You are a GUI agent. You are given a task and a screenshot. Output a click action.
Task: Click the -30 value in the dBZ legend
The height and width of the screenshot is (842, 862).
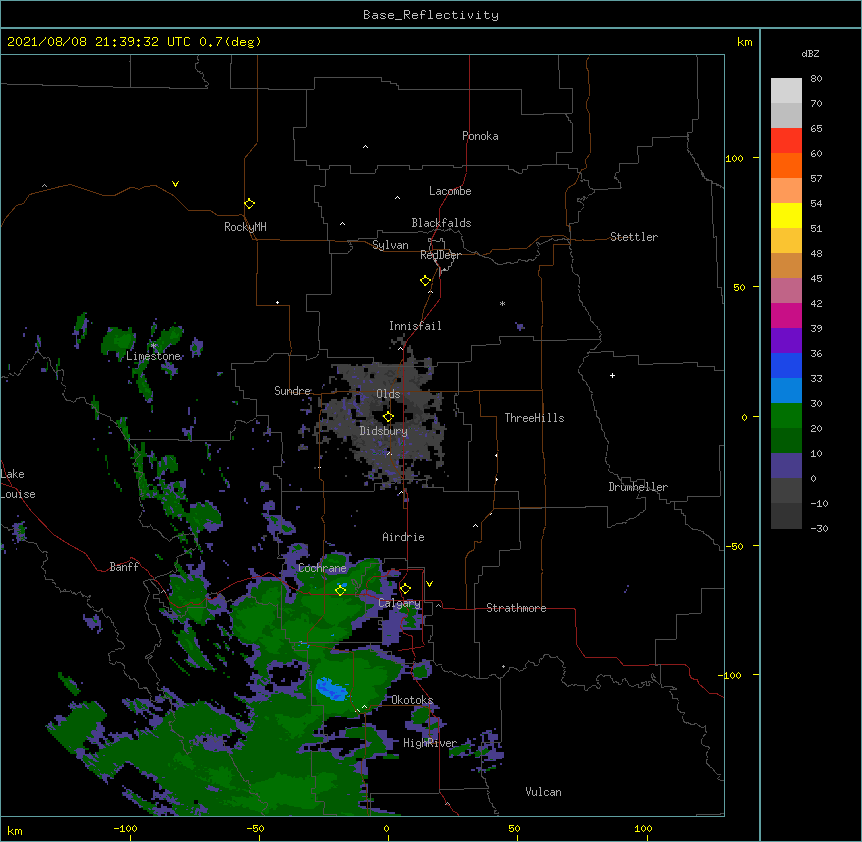pyautogui.click(x=819, y=529)
